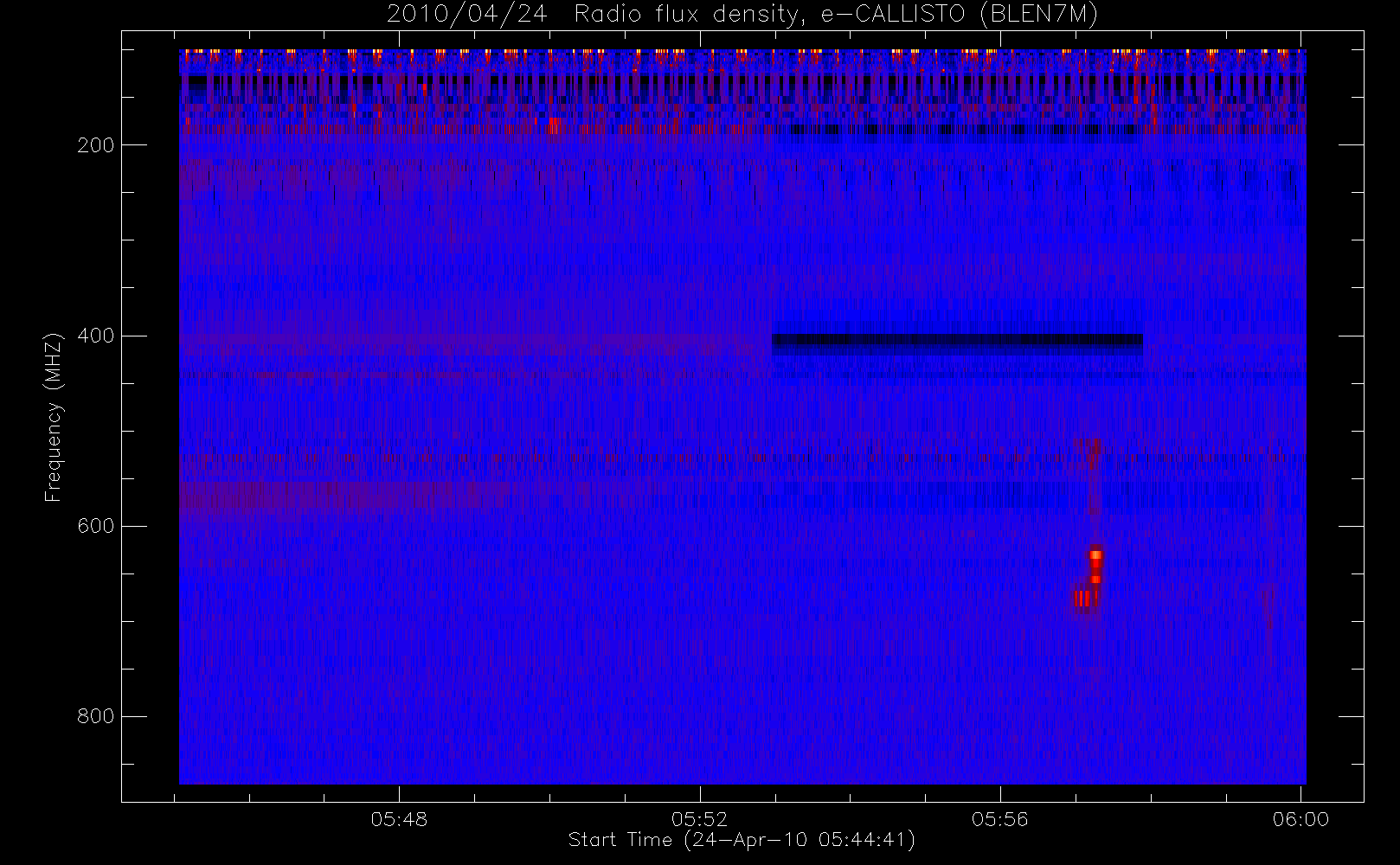Click the plot title e-CALLISTO (BLEN7M)
The height and width of the screenshot is (865, 1400).
(742, 15)
